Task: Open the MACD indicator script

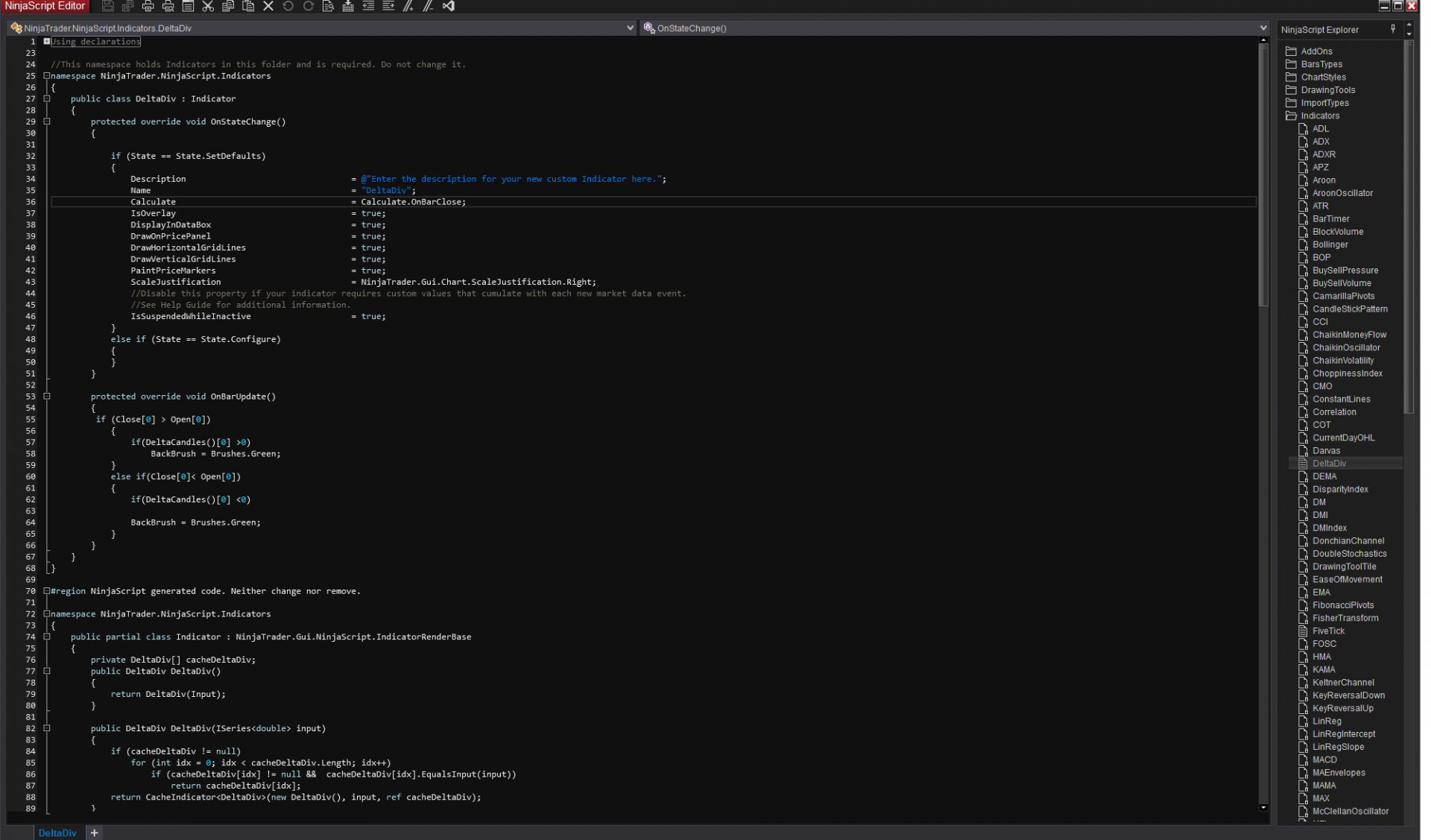Action: [x=1324, y=760]
